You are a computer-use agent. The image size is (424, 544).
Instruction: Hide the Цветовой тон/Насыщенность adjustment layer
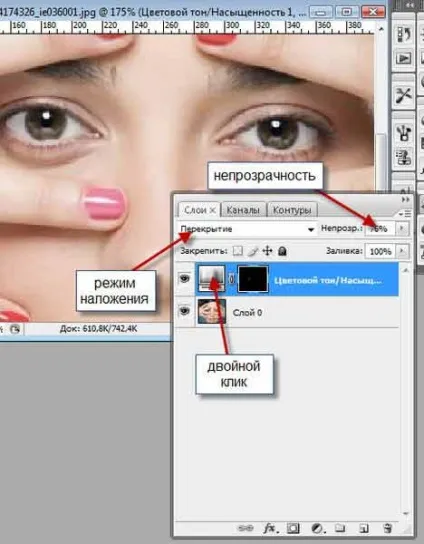(x=184, y=278)
